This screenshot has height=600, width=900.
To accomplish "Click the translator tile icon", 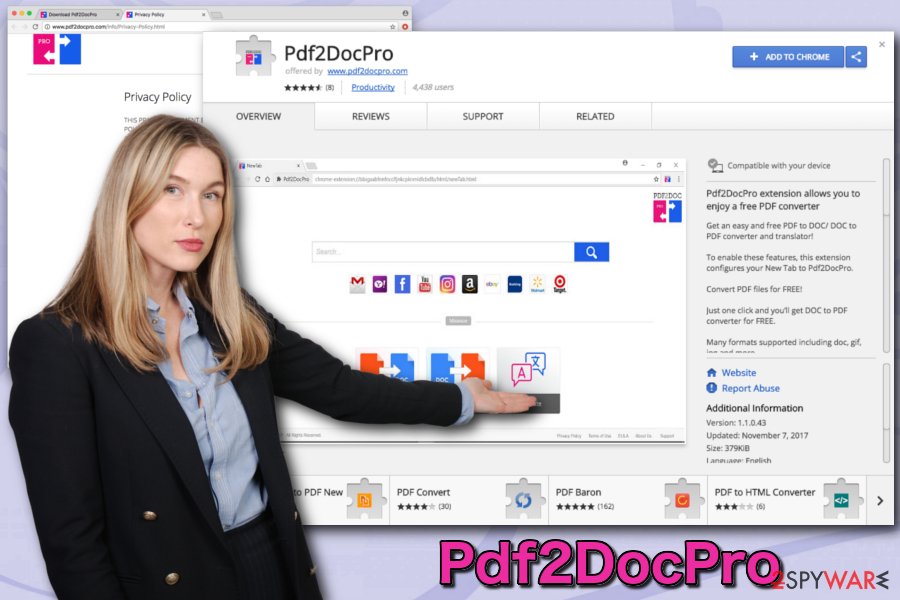I will click(x=529, y=369).
